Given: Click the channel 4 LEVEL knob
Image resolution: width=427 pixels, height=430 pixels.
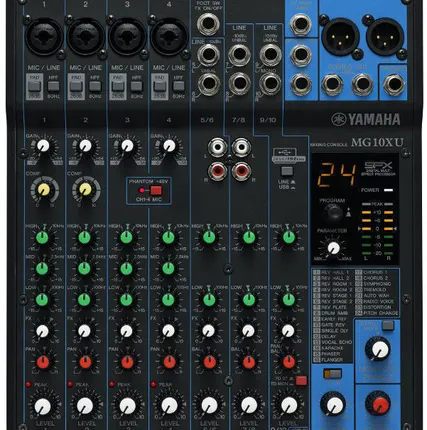Looking at the screenshot, I should tap(169, 406).
